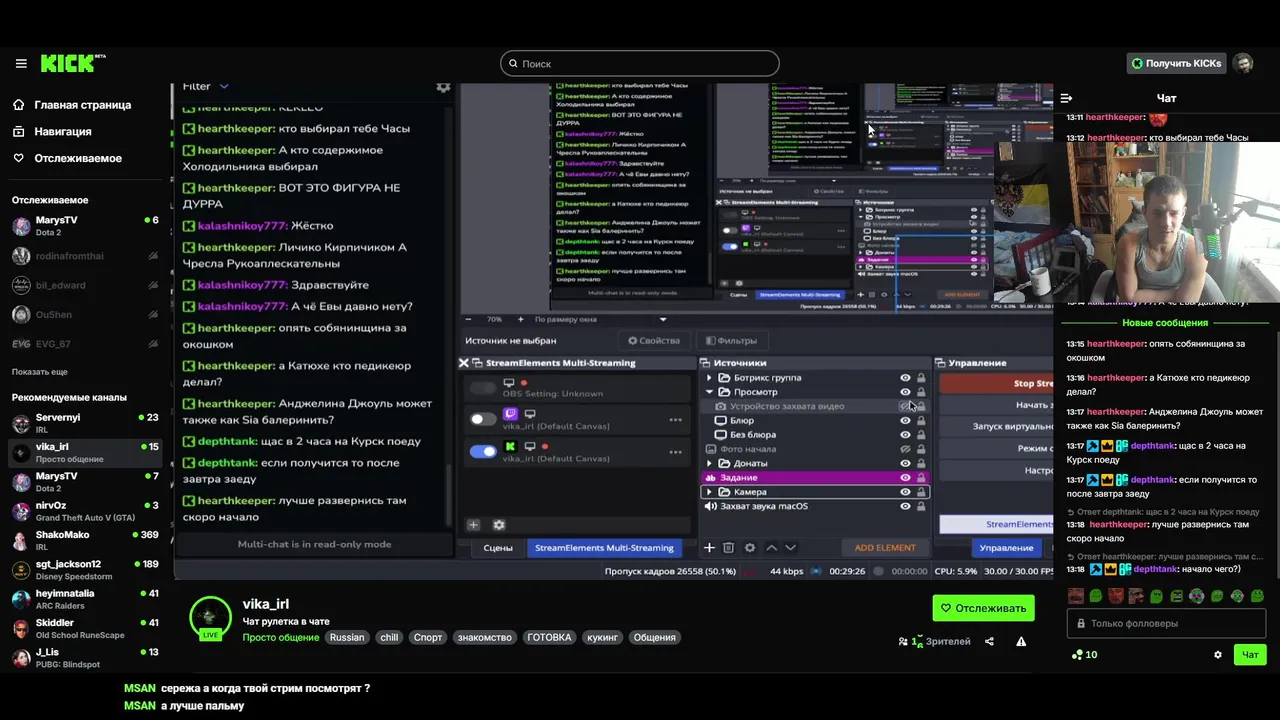Open the По размеру окна scaling dropdown
This screenshot has height=720, width=1280.
point(600,319)
